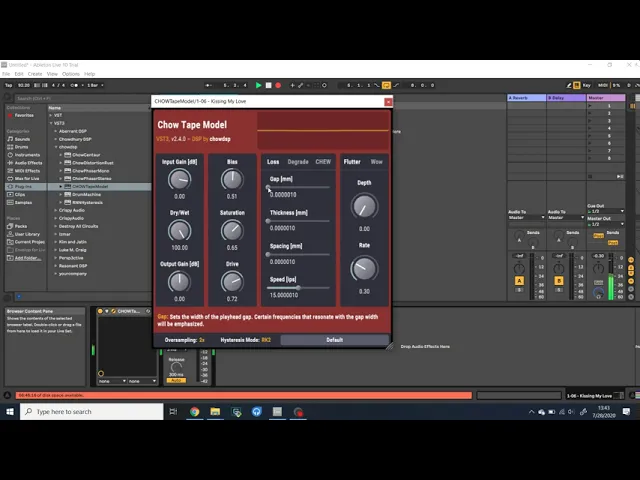Viewport: 640px width, 480px height.
Task: Open the Create menu
Action: pyautogui.click(x=35, y=74)
